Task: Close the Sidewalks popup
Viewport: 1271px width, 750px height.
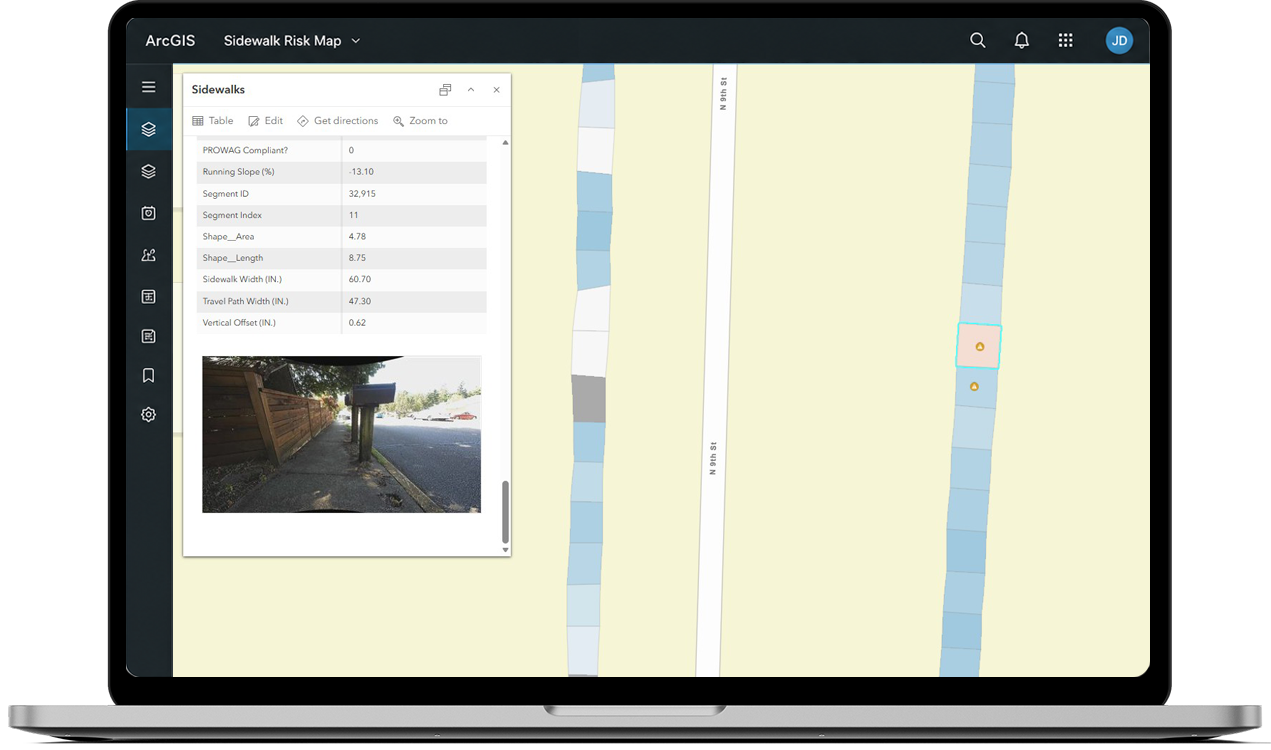Action: point(496,90)
